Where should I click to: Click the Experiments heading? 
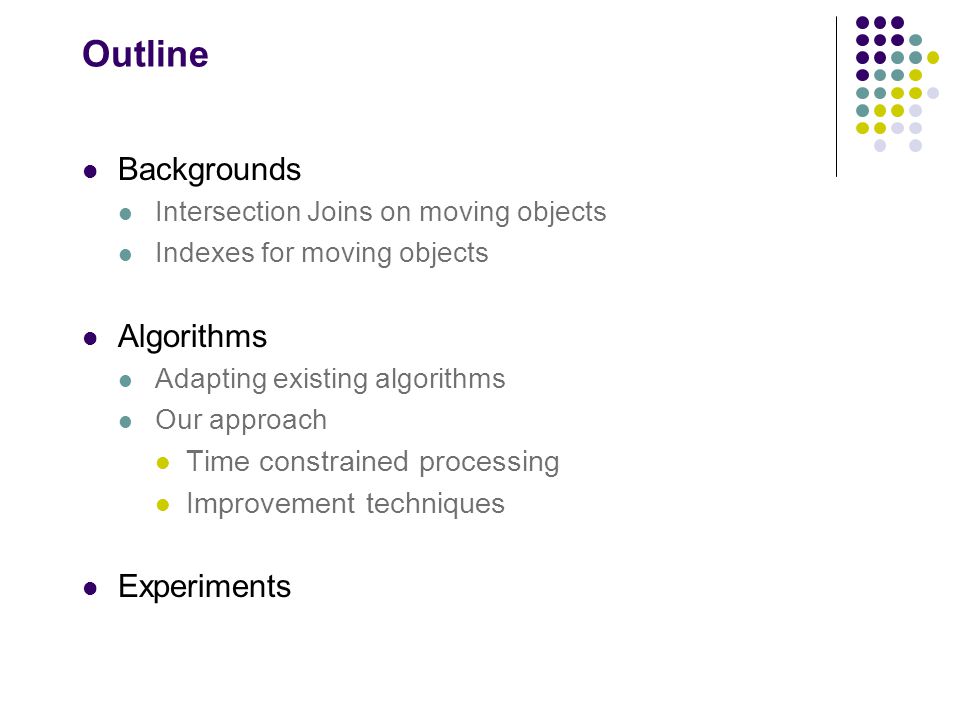tap(204, 587)
